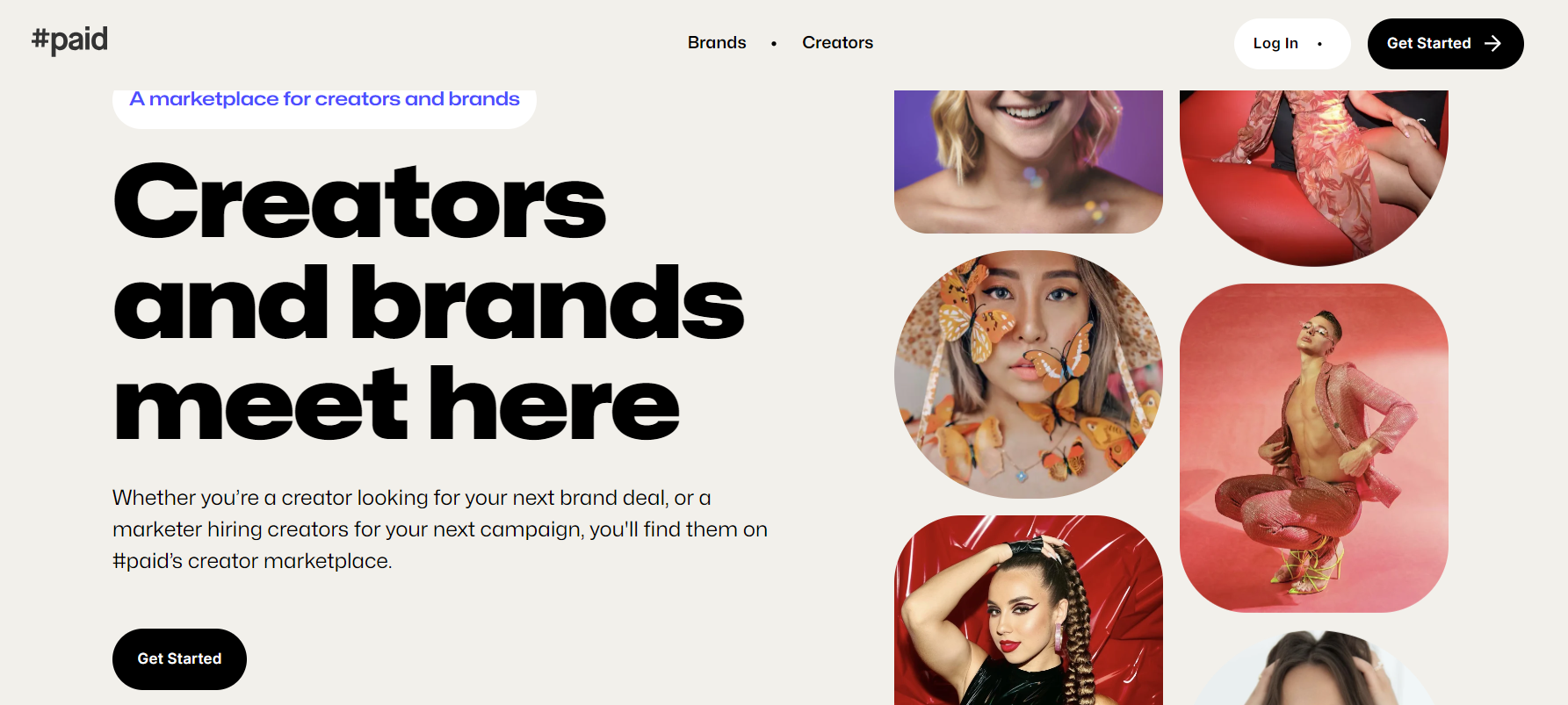Image resolution: width=1568 pixels, height=705 pixels.
Task: Select the photo of the woman with the braided ponytail
Action: [1029, 610]
